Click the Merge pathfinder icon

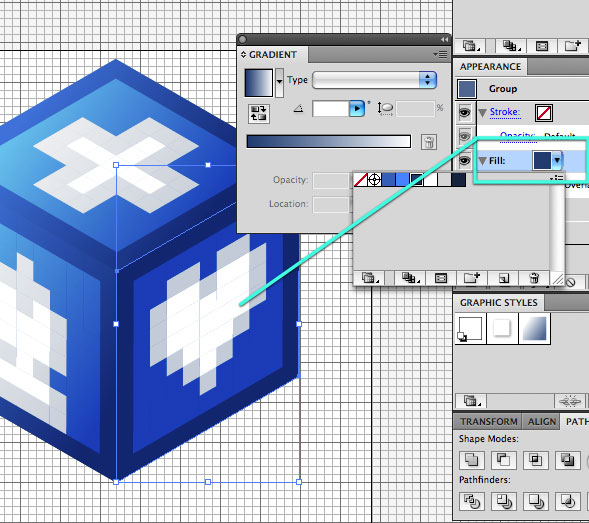(x=535, y=502)
